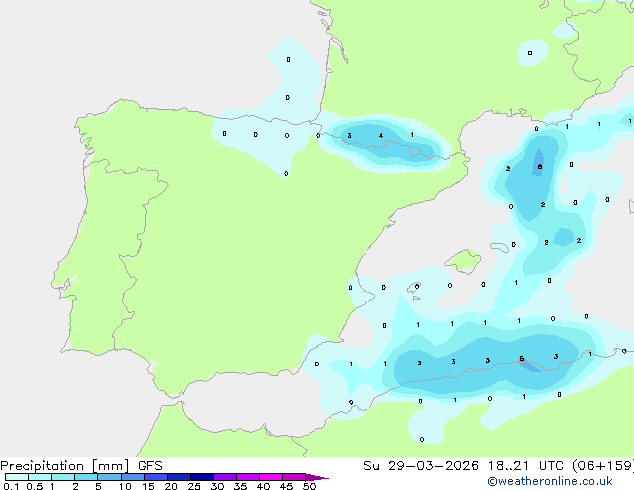Viewport: 634px width, 490px height.
Task: Click the 50 mm arrow end of legend
Action: [317, 477]
